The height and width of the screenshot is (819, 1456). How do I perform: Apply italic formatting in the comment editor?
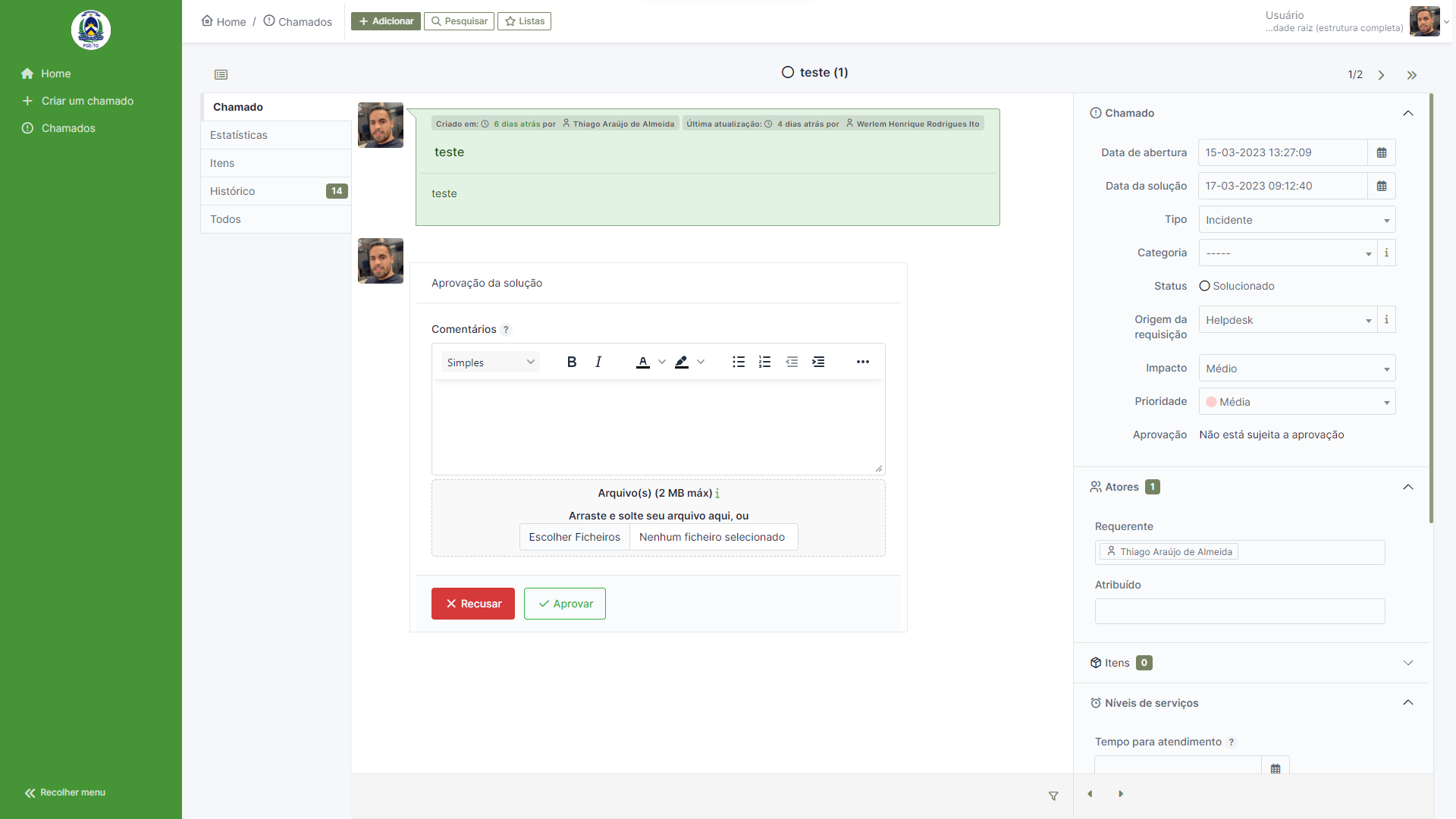coord(598,362)
